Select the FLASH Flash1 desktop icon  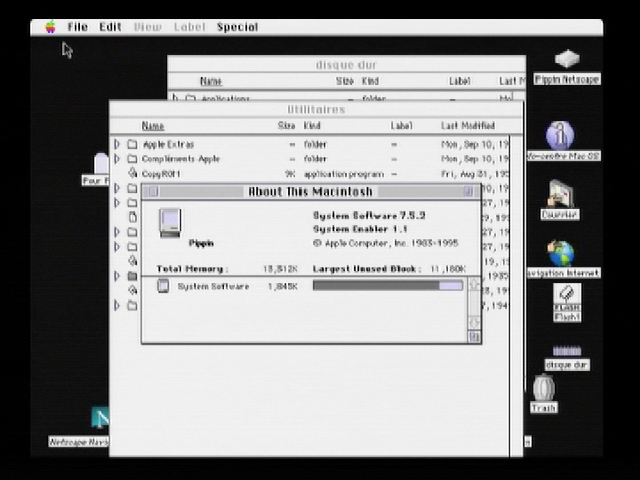pyautogui.click(x=567, y=302)
